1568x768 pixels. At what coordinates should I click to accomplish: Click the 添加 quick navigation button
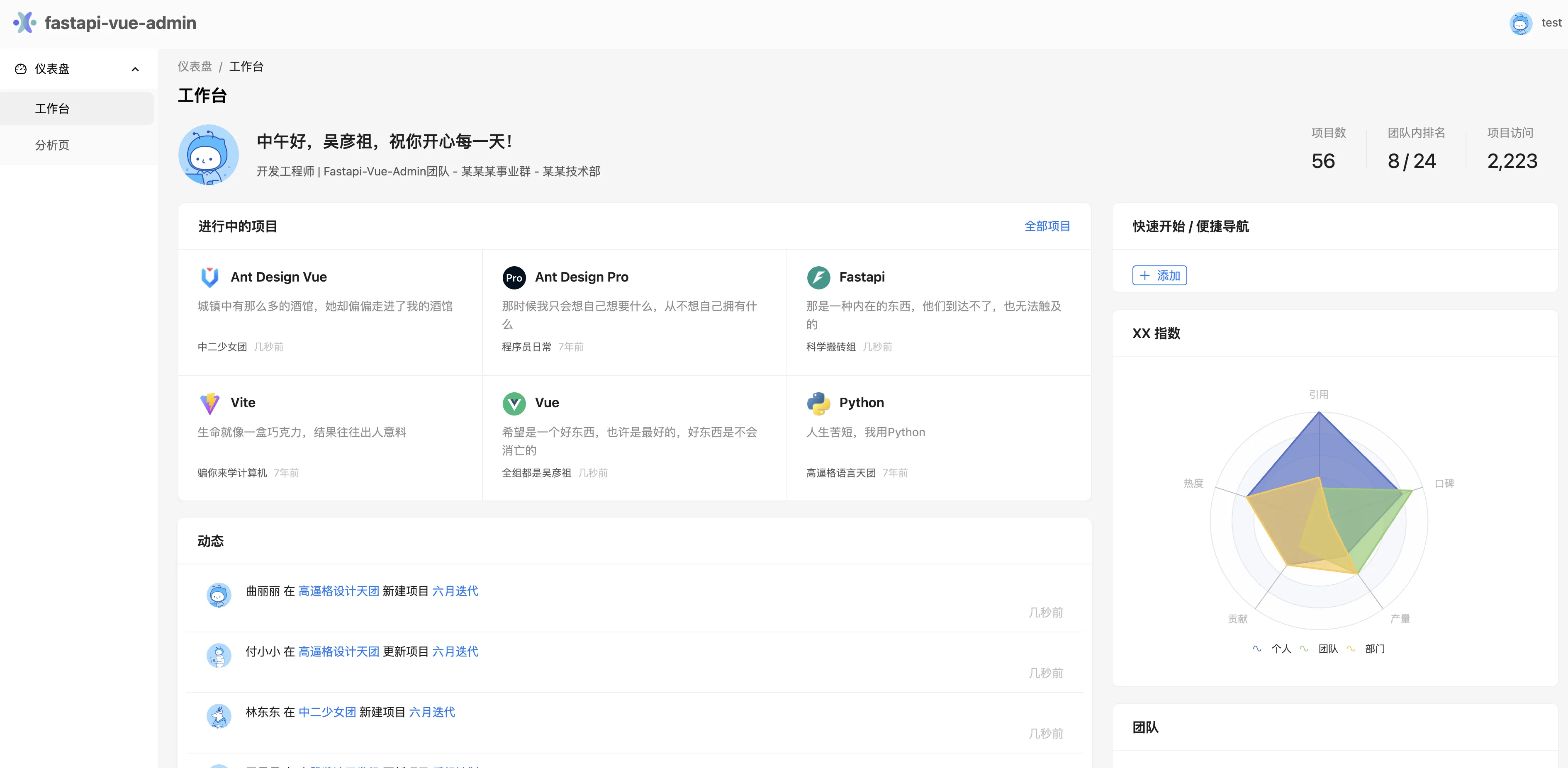click(1159, 275)
